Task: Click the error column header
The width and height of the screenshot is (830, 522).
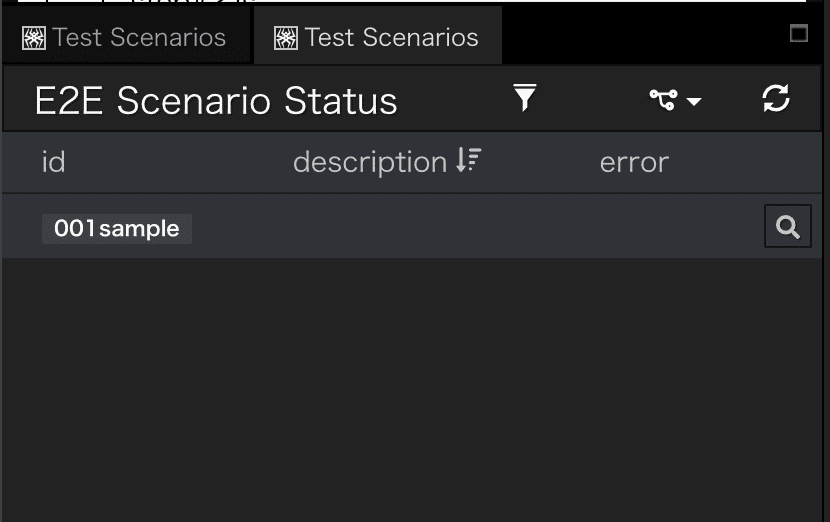Action: [x=634, y=163]
